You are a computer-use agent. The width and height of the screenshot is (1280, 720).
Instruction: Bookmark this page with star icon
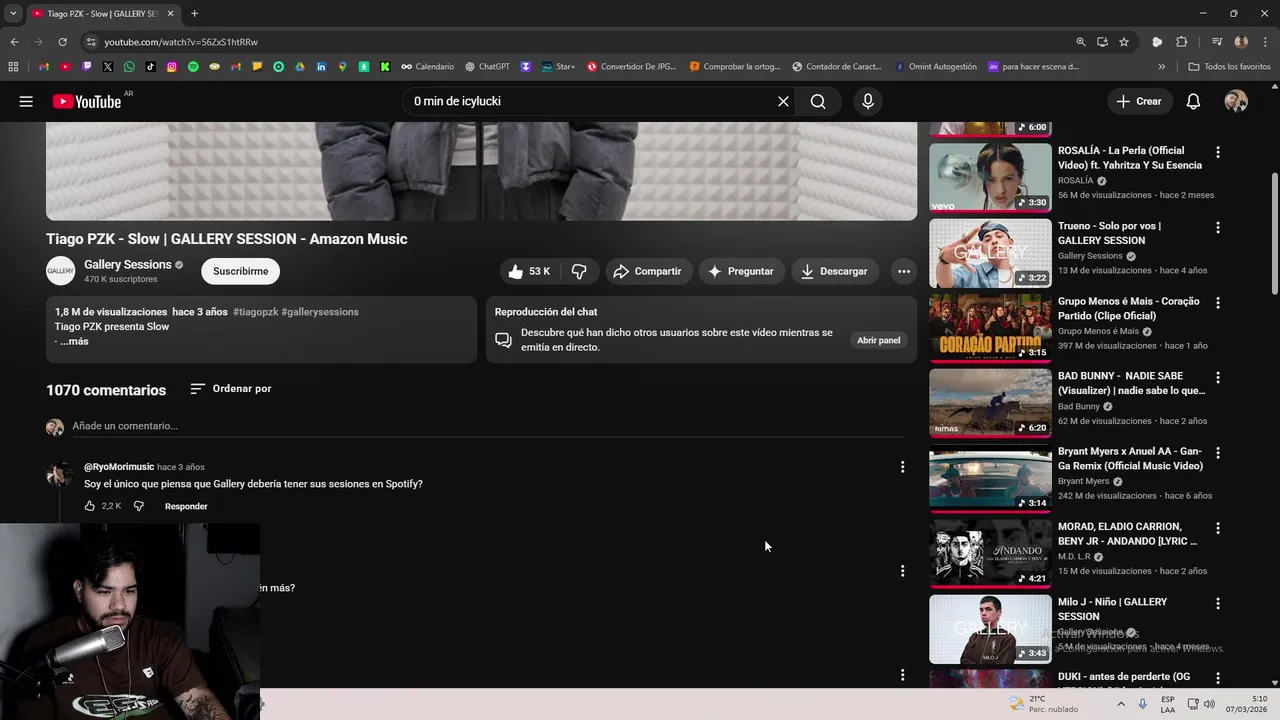(1124, 42)
